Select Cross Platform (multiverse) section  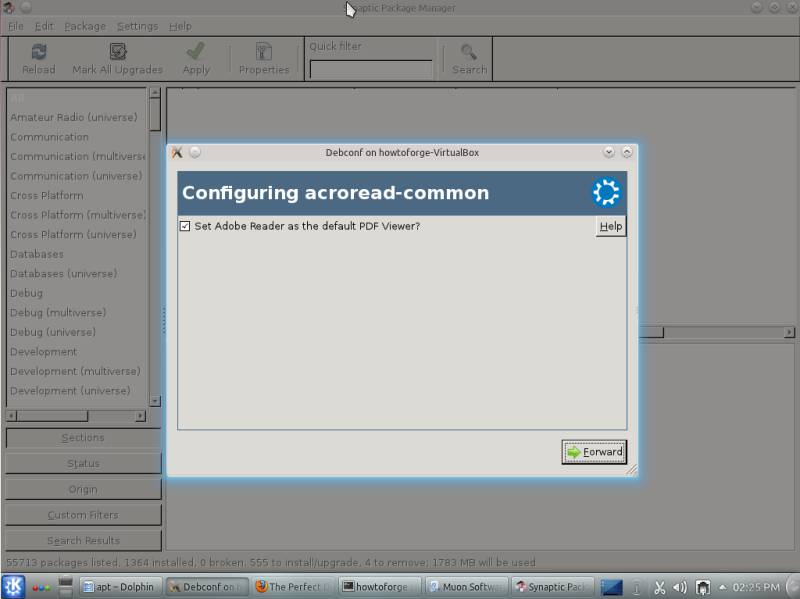(x=77, y=215)
